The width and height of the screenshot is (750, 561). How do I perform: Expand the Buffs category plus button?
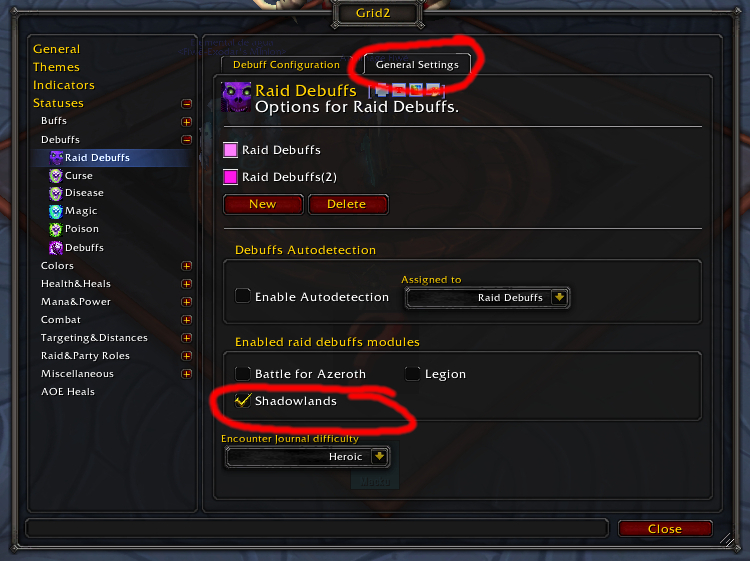[187, 121]
